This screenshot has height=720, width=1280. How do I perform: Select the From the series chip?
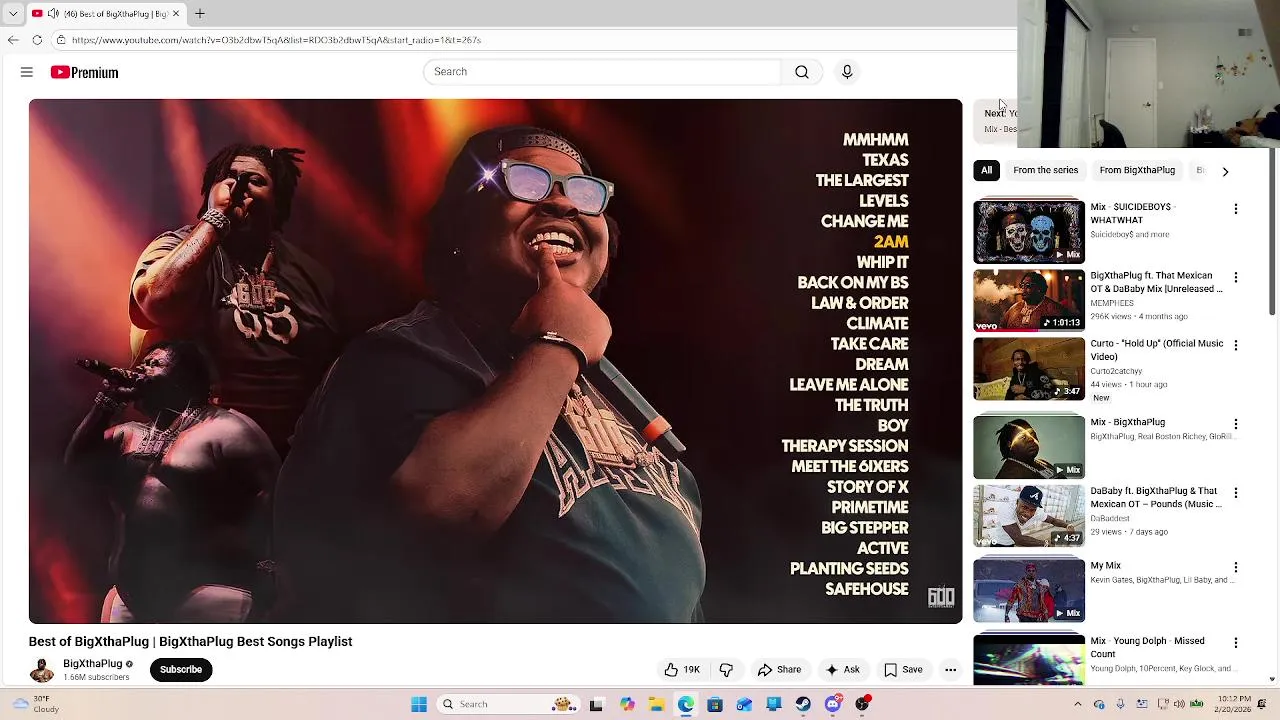click(1045, 170)
